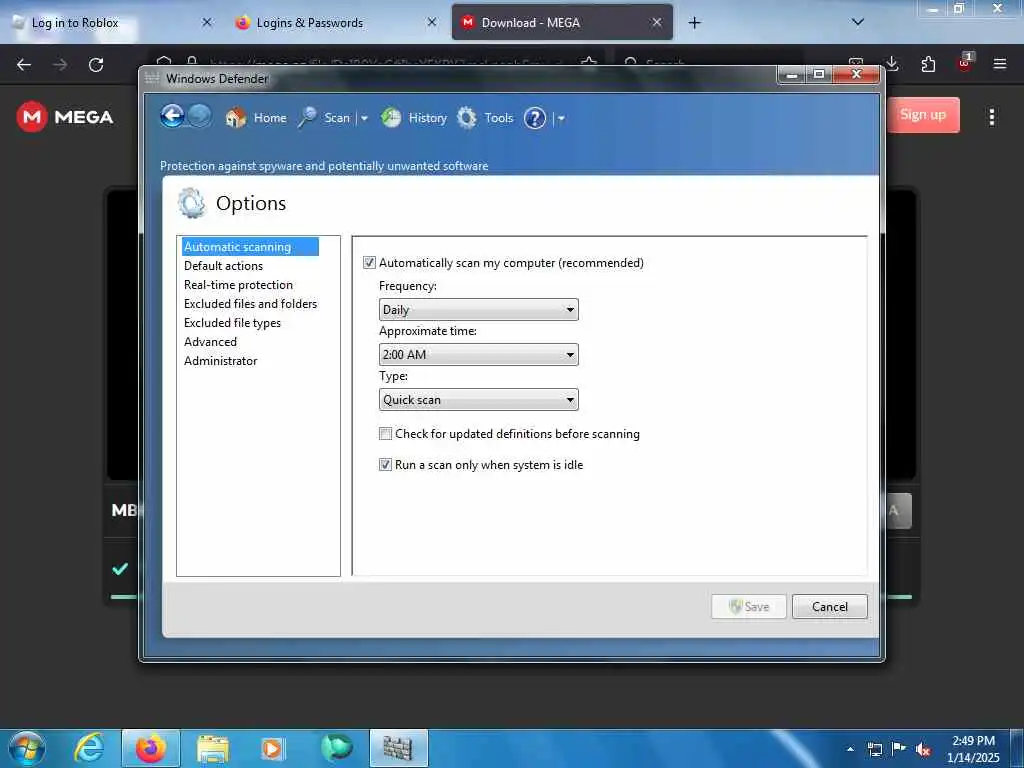Viewport: 1024px width, 768px height.
Task: Select Real-time protection option
Action: pos(238,285)
